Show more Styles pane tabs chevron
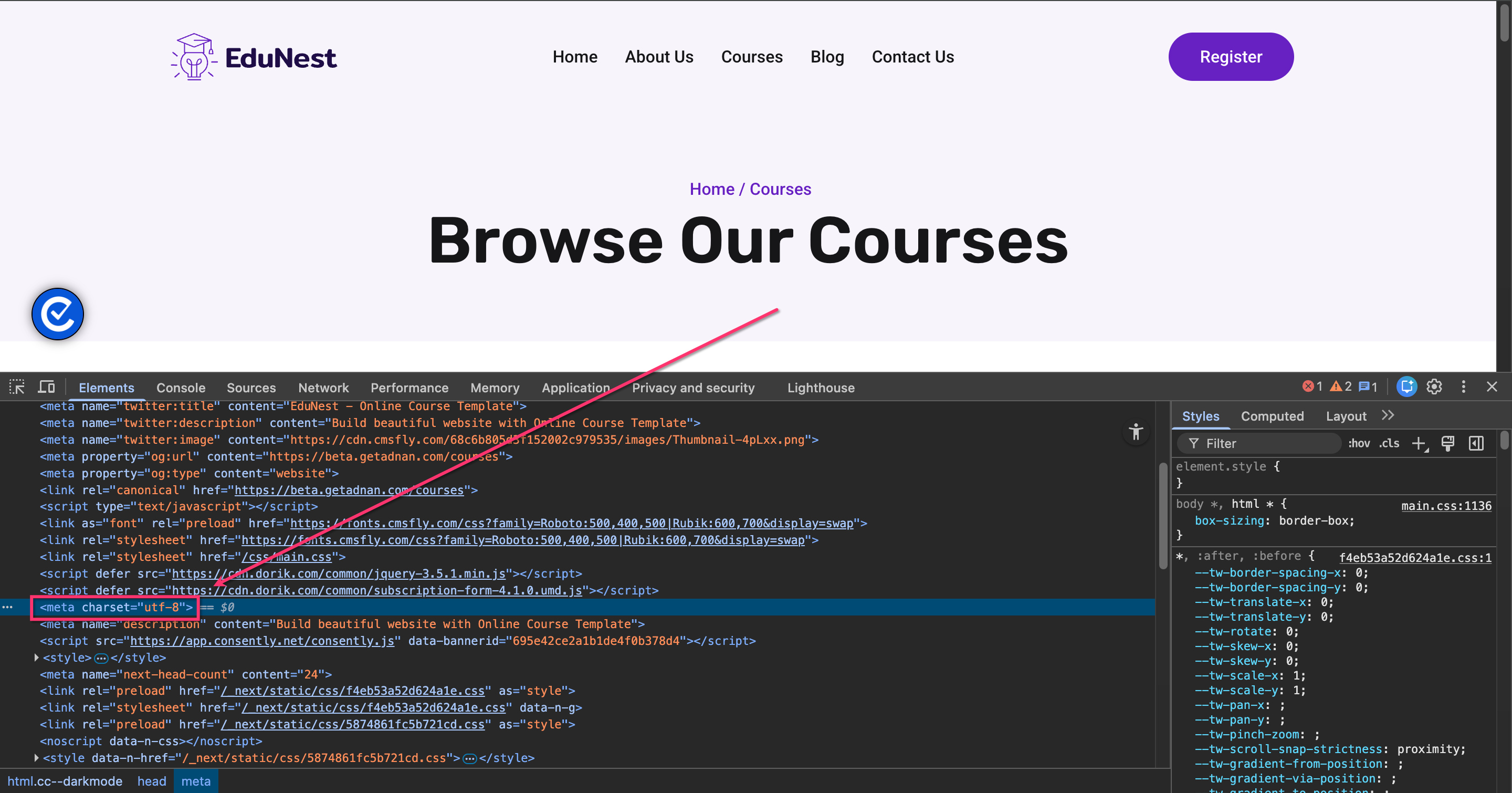Image resolution: width=1512 pixels, height=793 pixels. click(x=1388, y=416)
